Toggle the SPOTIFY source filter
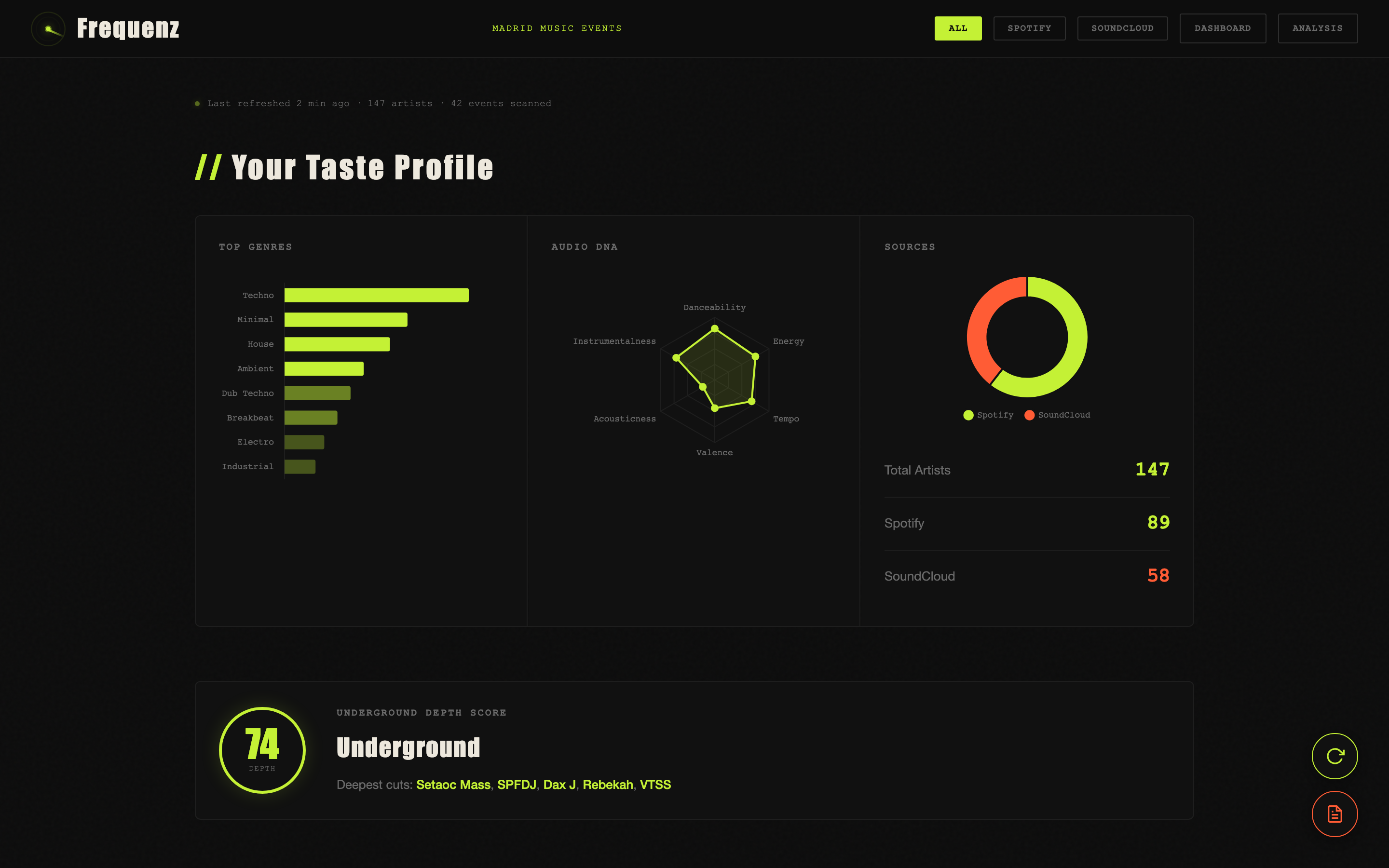Viewport: 1389px width, 868px height. click(1029, 27)
